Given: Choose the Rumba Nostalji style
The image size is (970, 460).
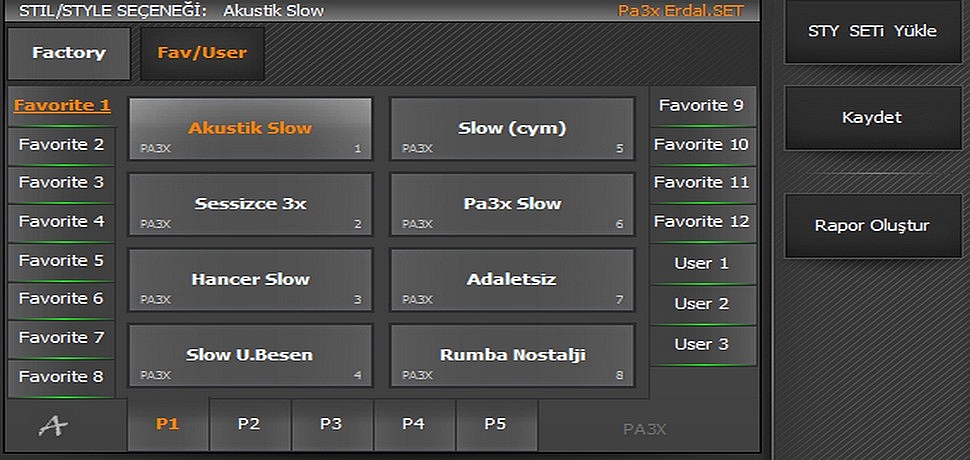Looking at the screenshot, I should tap(512, 356).
